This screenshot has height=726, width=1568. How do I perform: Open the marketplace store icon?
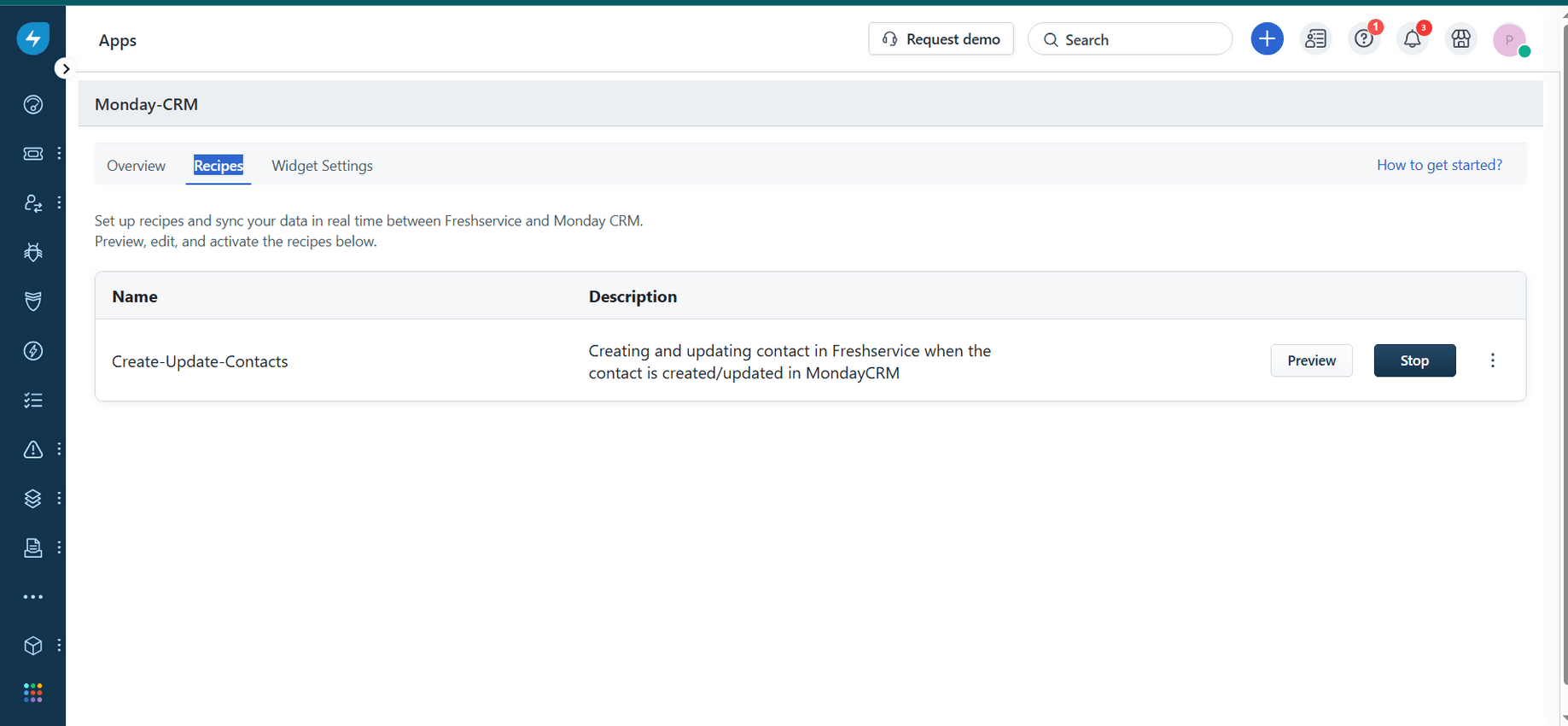[x=1461, y=39]
